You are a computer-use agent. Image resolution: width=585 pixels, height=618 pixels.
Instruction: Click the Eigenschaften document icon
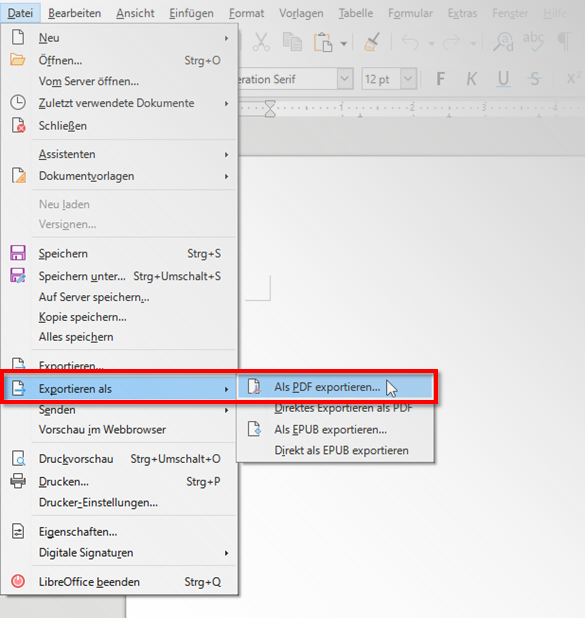(x=18, y=531)
